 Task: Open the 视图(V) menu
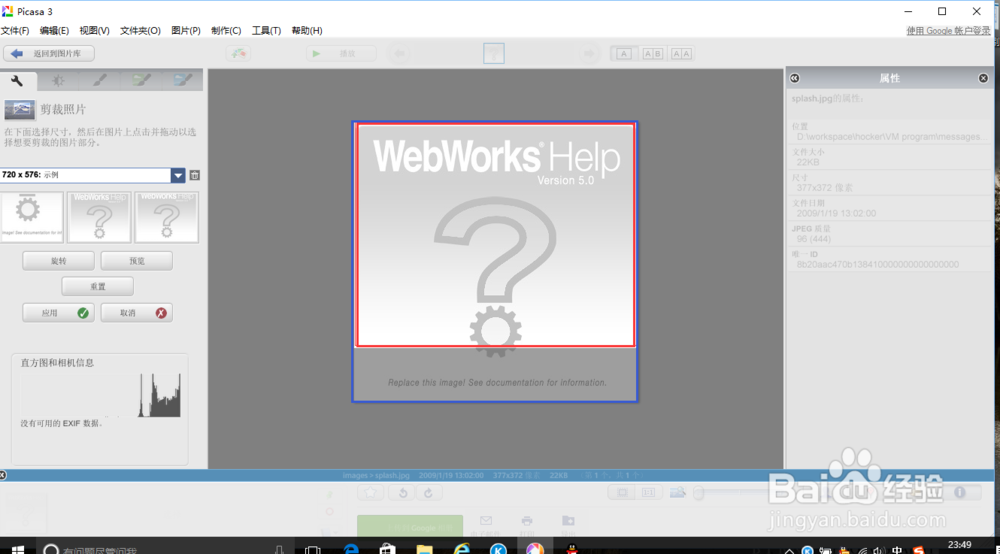pyautogui.click(x=94, y=31)
